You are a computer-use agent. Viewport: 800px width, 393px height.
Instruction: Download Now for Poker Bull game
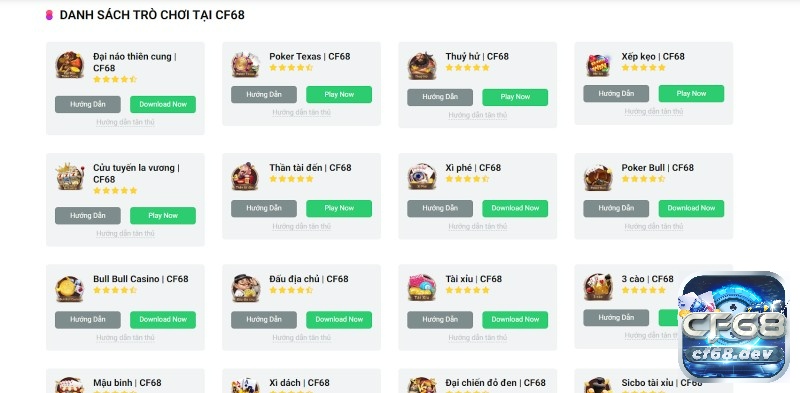[691, 208]
